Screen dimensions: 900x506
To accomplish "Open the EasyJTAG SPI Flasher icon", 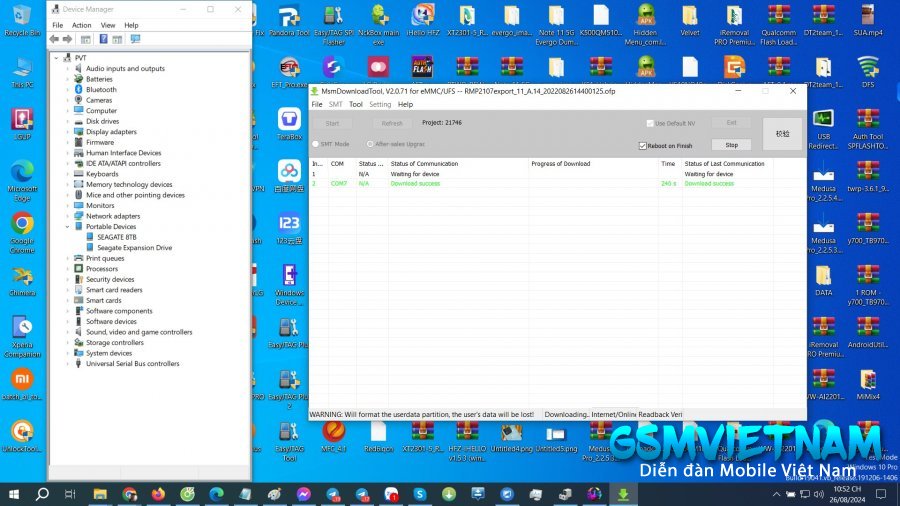I will click(333, 25).
